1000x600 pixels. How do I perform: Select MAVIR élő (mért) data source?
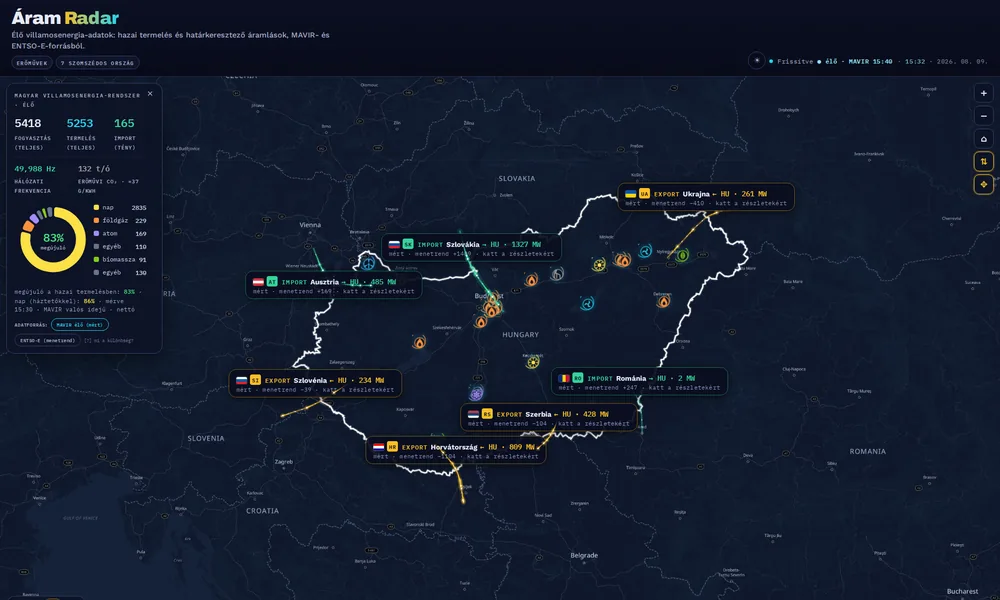point(80,325)
